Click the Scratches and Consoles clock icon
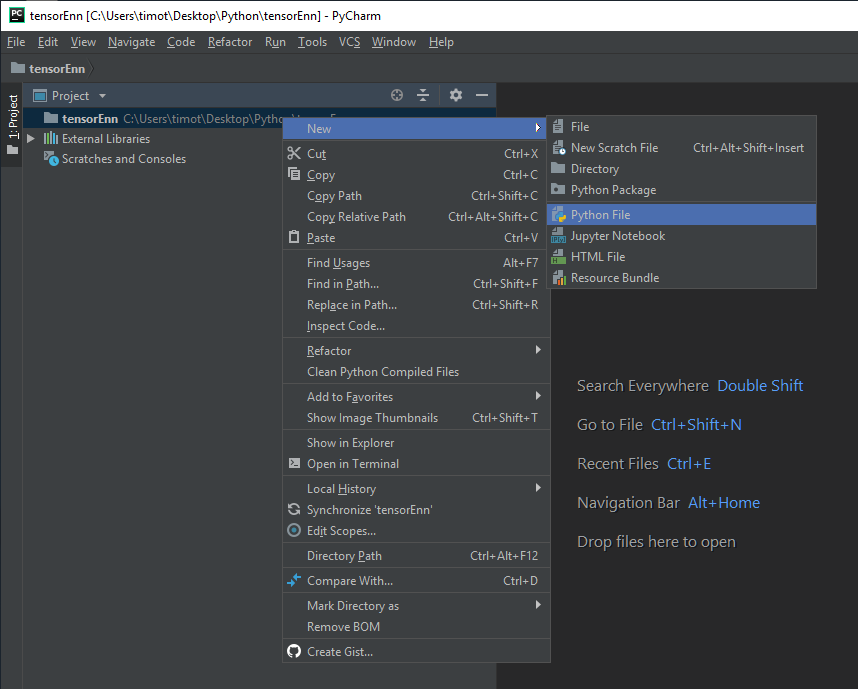The image size is (858, 689). 51,159
